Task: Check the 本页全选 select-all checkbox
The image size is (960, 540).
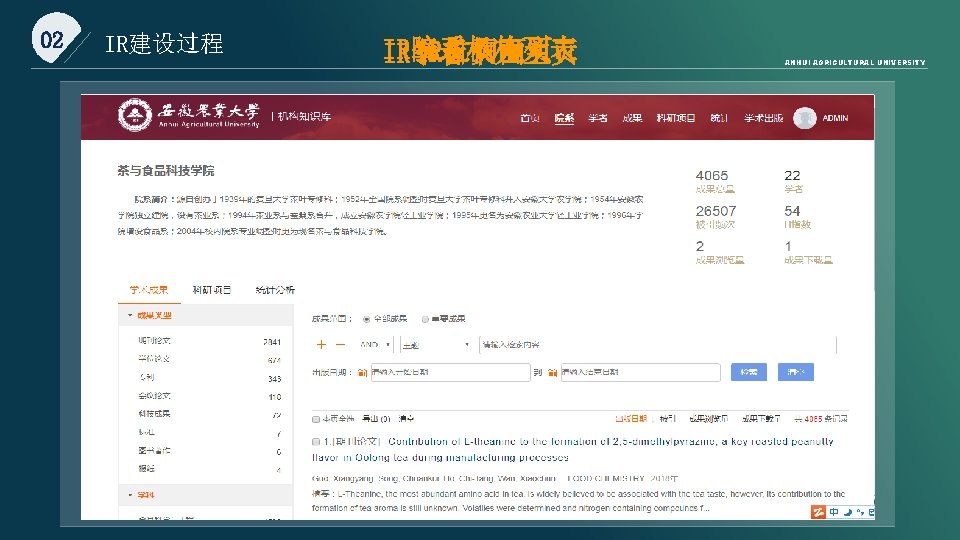Action: click(x=316, y=419)
